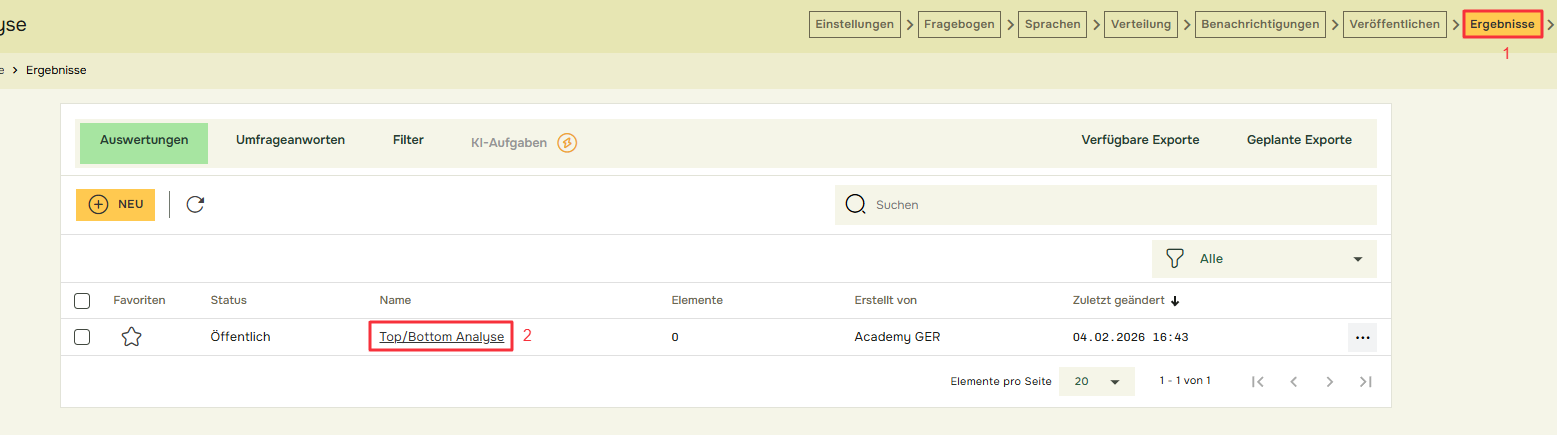Viewport: 1557px width, 435px height.
Task: Open the Top/Bottom Analyse link
Action: click(x=441, y=337)
